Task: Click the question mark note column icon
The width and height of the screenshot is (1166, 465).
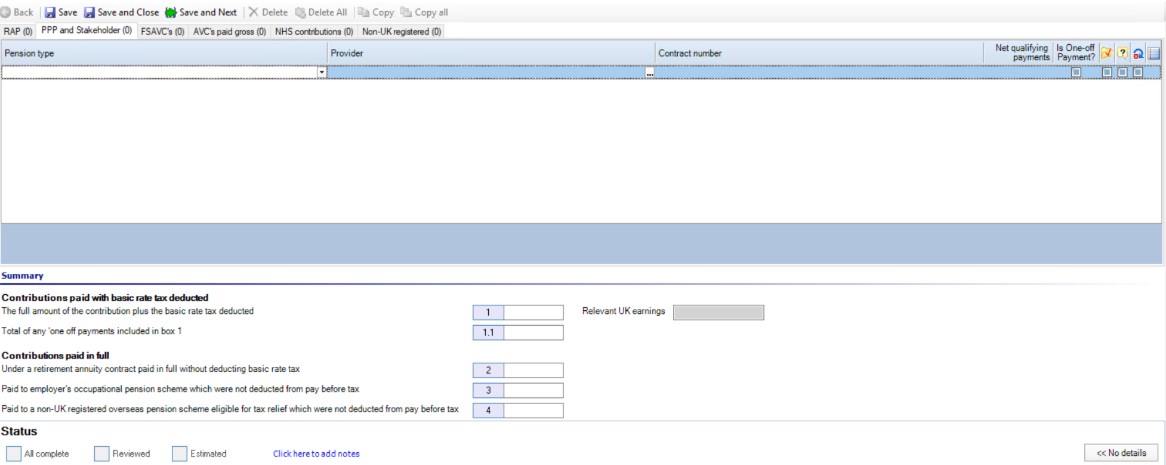Action: click(1122, 53)
